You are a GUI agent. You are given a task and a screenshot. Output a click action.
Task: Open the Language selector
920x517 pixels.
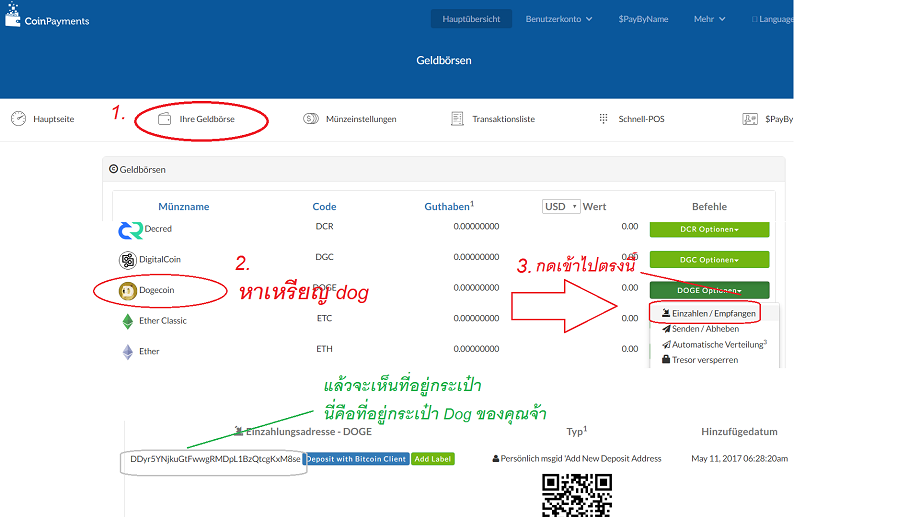point(772,19)
